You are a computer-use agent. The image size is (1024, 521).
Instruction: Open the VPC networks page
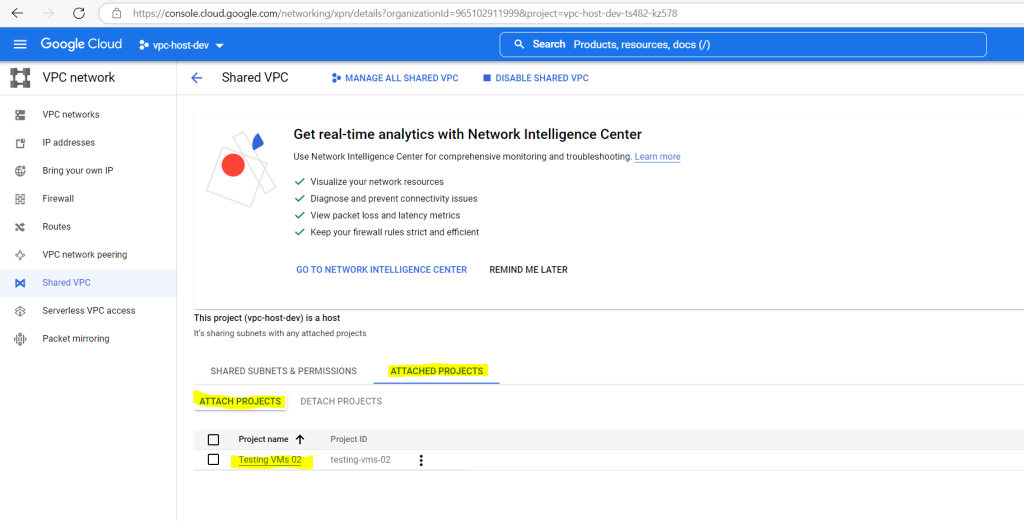[x=71, y=114]
